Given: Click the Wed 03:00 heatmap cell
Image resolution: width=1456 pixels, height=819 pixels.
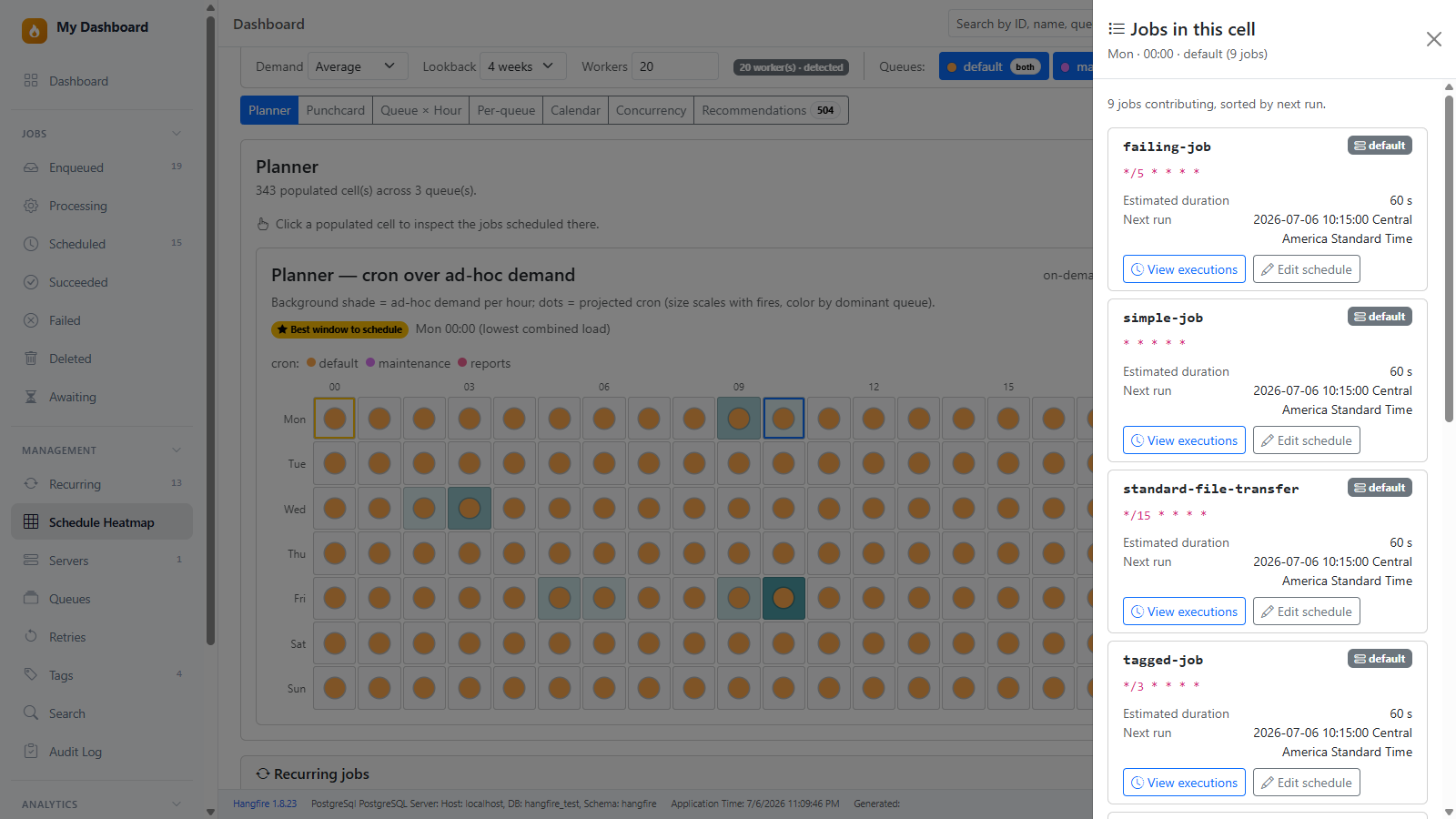Looking at the screenshot, I should point(470,508).
